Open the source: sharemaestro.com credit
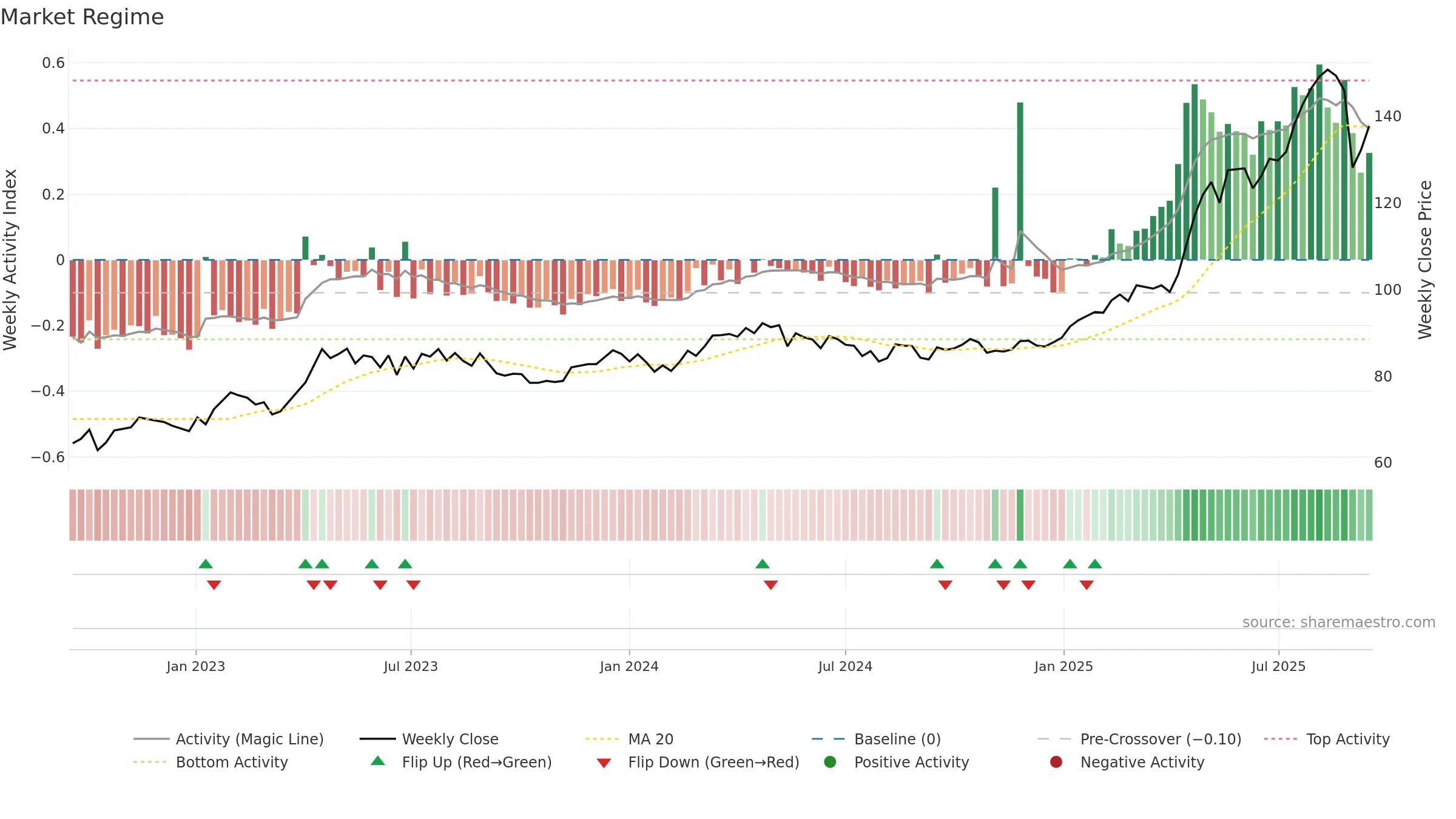 tap(1339, 622)
